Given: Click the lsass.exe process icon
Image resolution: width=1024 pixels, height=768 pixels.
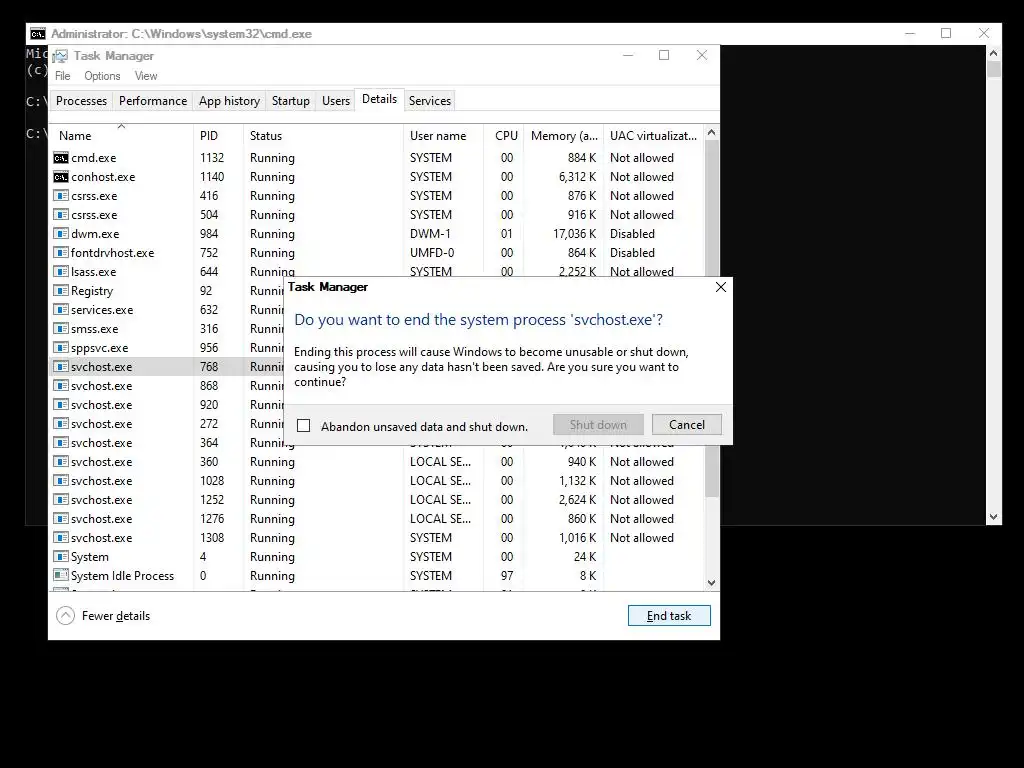Looking at the screenshot, I should point(61,272).
